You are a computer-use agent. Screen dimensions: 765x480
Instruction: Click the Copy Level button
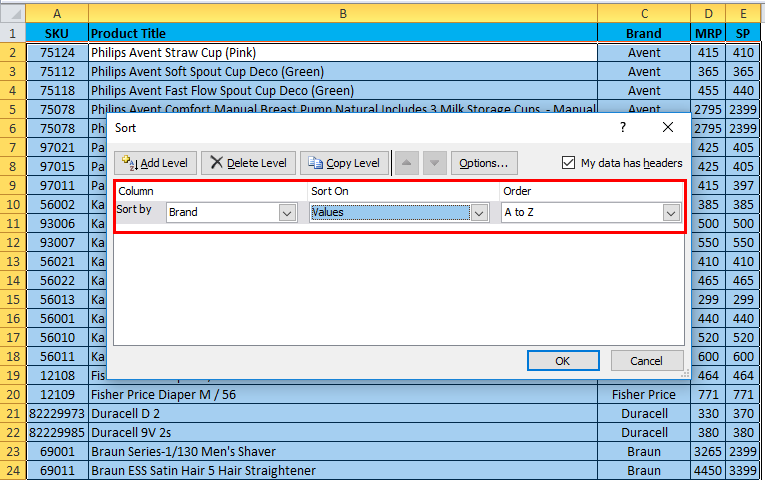[344, 163]
